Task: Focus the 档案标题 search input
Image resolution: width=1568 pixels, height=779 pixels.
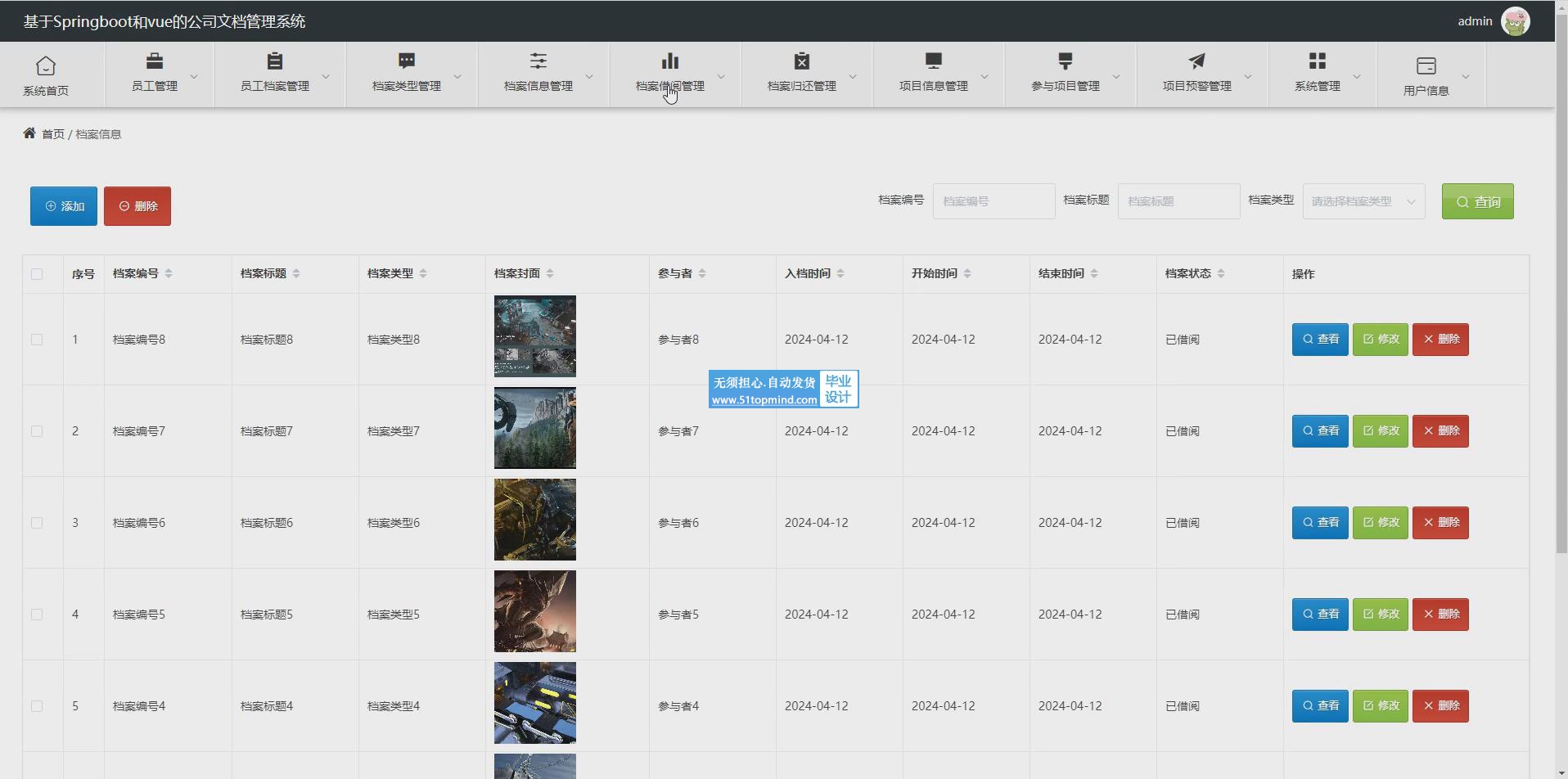Action: click(1179, 201)
